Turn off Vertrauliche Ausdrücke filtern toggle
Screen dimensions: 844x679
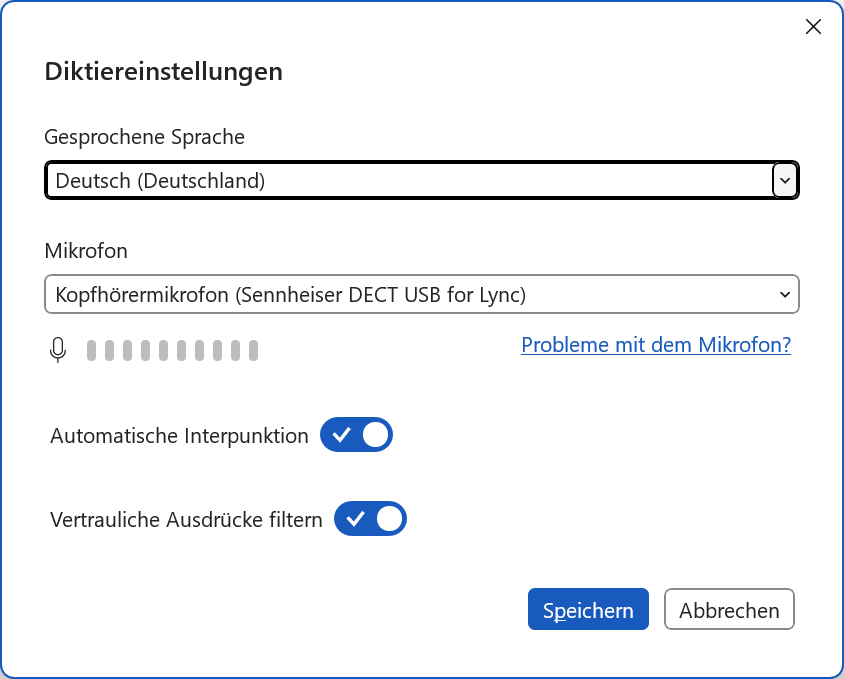coord(371,519)
